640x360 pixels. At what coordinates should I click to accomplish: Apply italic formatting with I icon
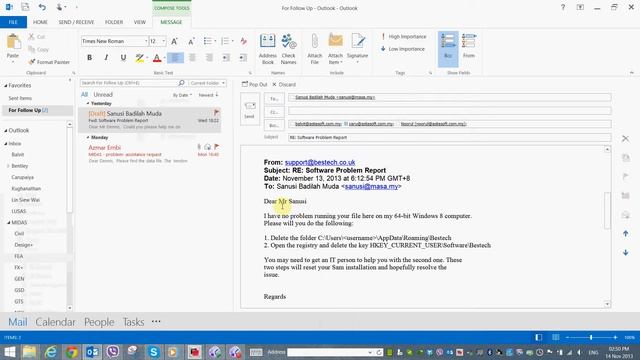(106, 58)
